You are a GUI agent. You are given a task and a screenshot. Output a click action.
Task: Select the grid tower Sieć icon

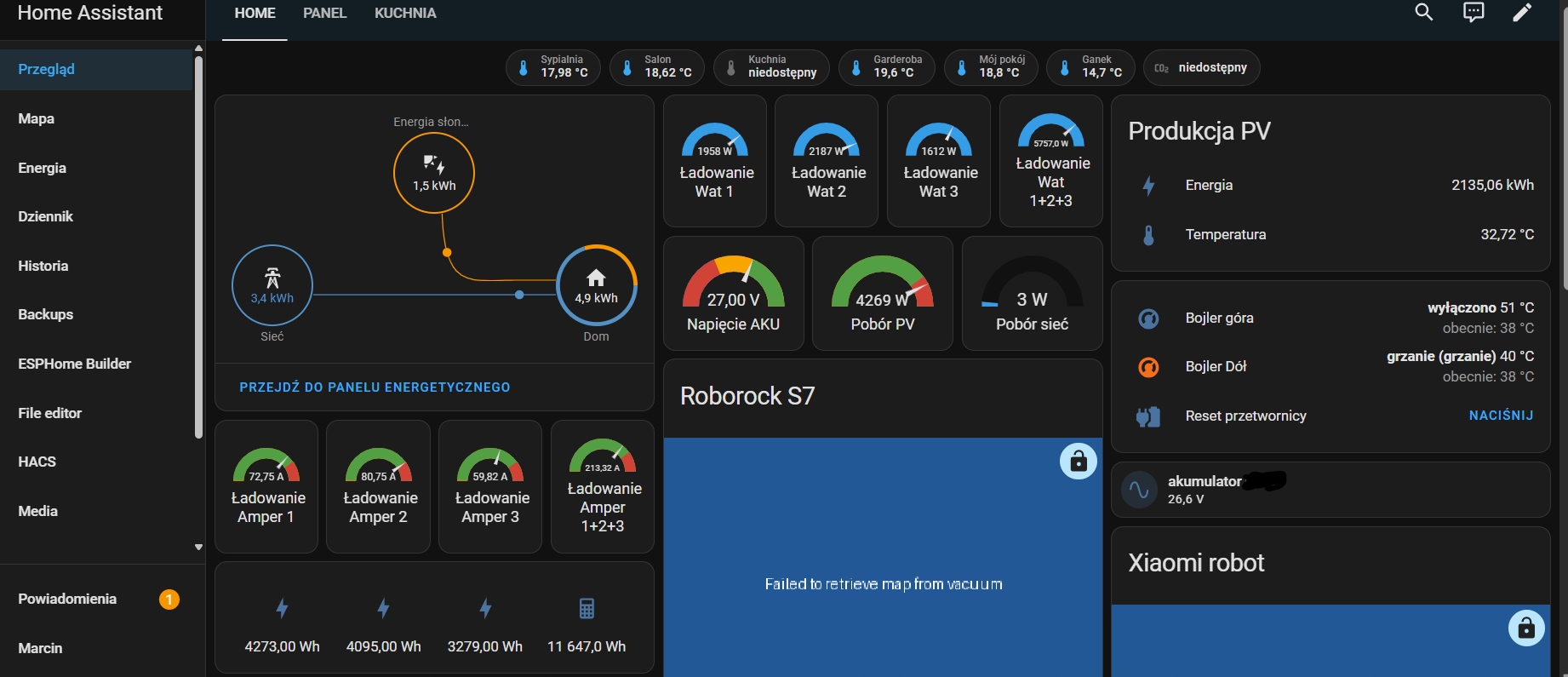tap(272, 277)
